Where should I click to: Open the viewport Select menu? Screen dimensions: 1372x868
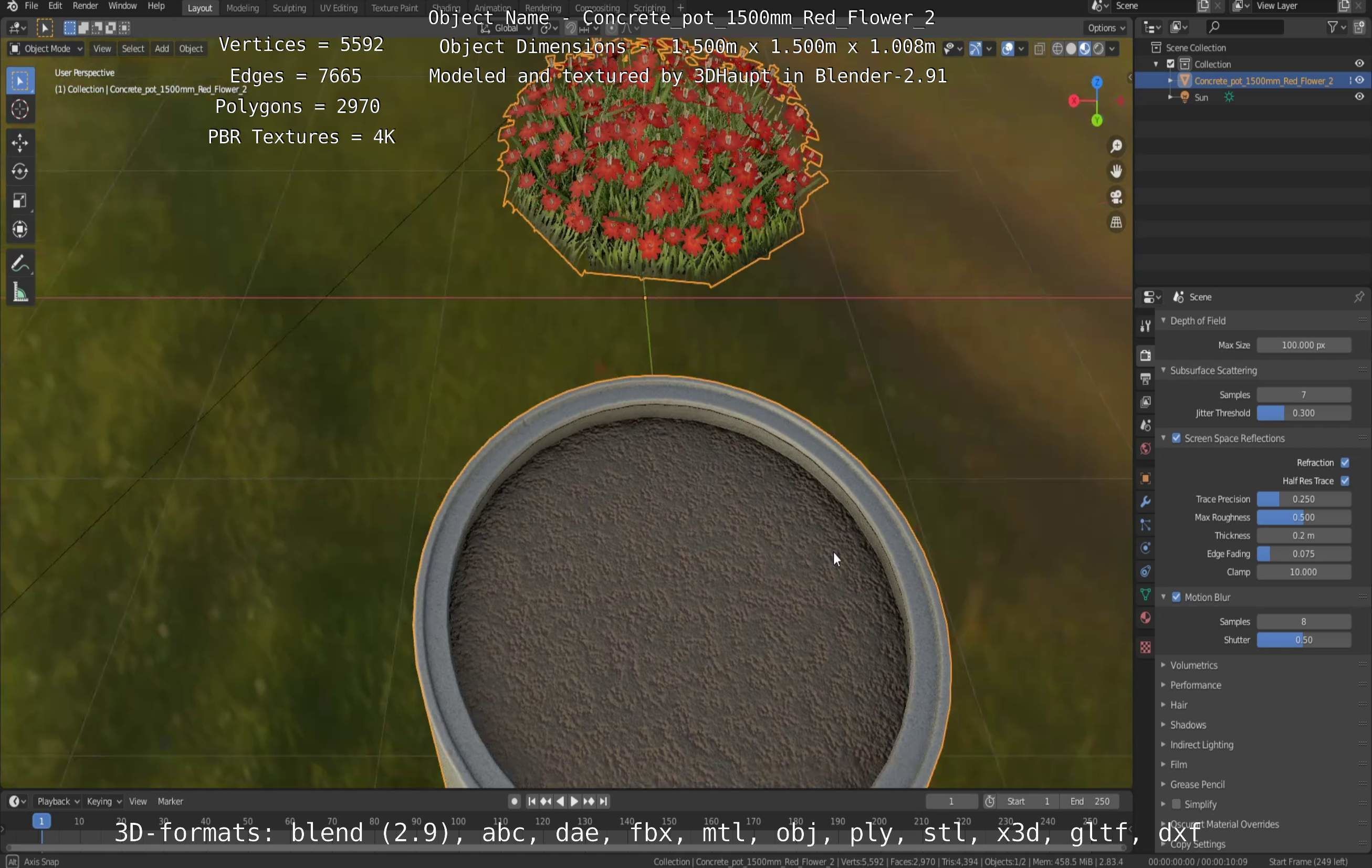[133, 48]
